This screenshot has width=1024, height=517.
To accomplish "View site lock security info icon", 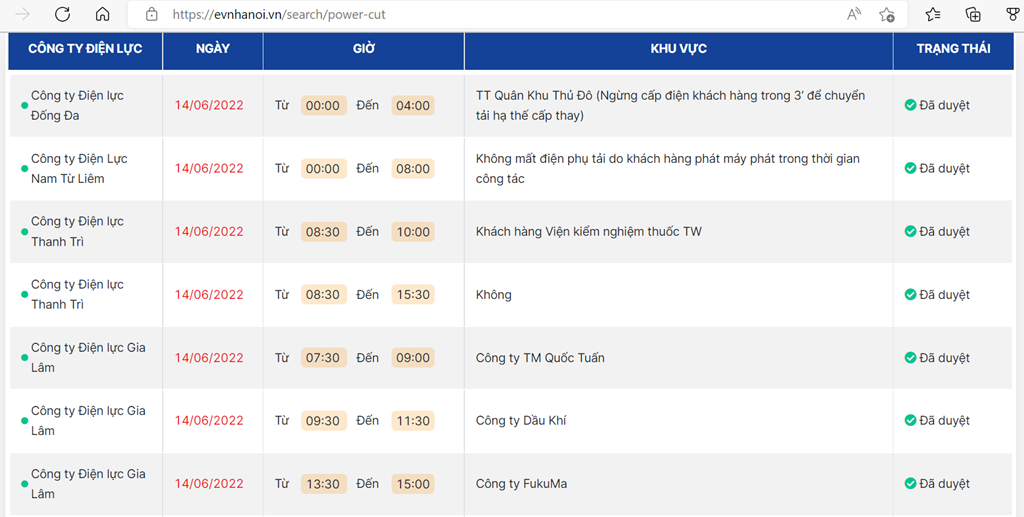I will [152, 14].
